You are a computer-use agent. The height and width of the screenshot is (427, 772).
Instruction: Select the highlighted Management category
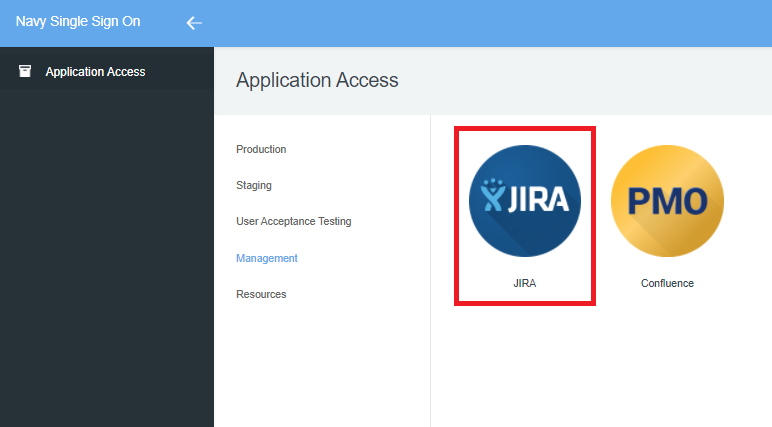point(267,258)
